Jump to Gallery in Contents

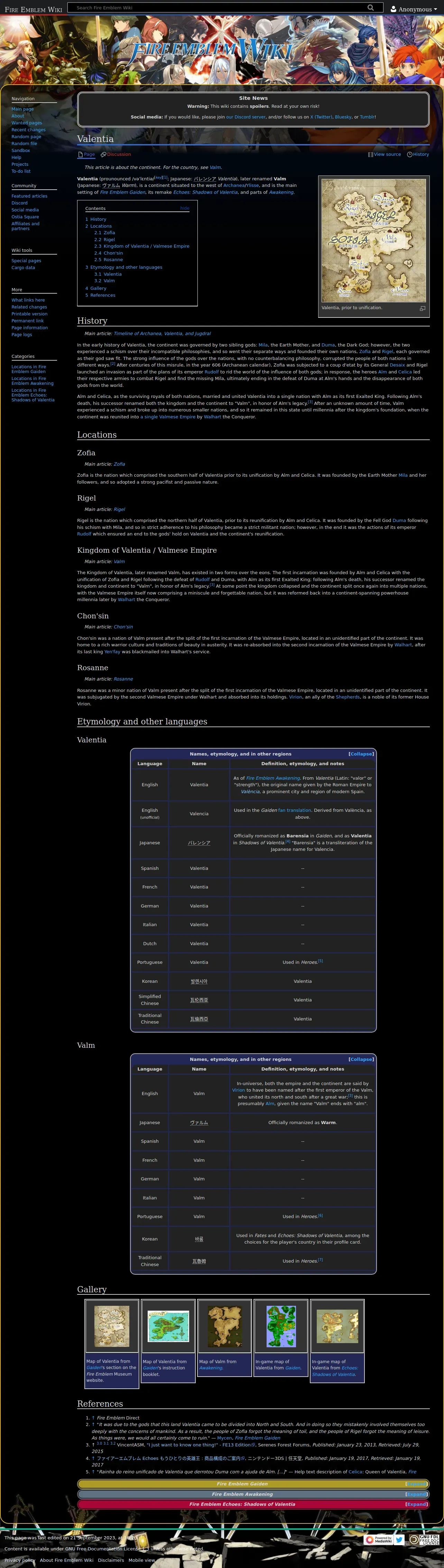[96, 288]
